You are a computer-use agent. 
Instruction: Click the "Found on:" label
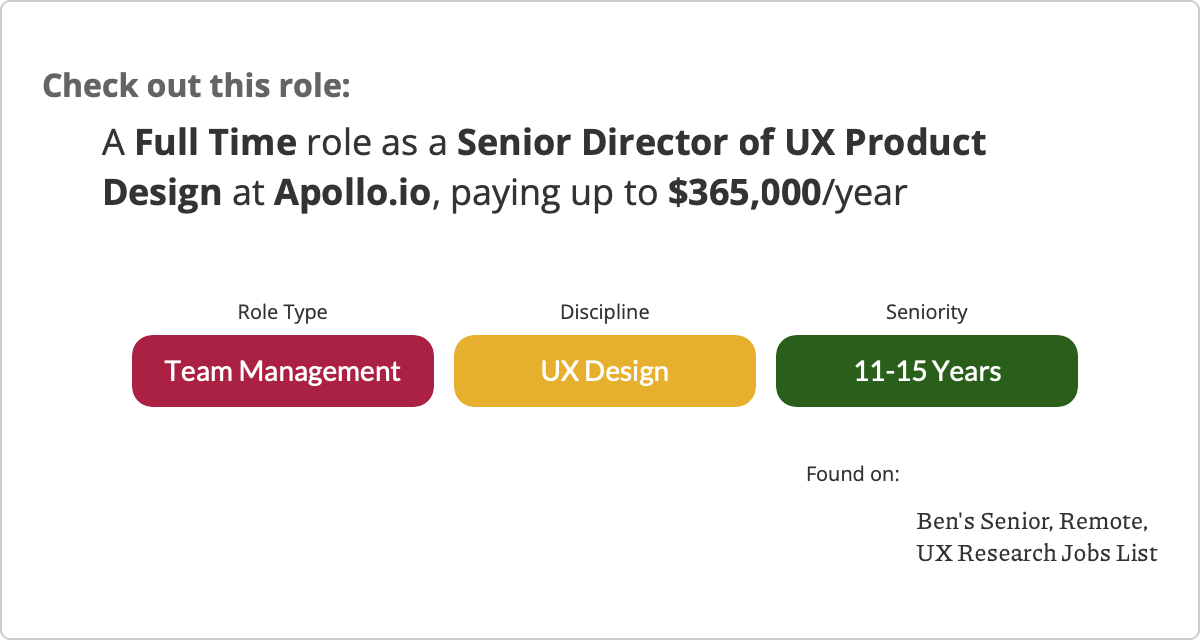(852, 473)
